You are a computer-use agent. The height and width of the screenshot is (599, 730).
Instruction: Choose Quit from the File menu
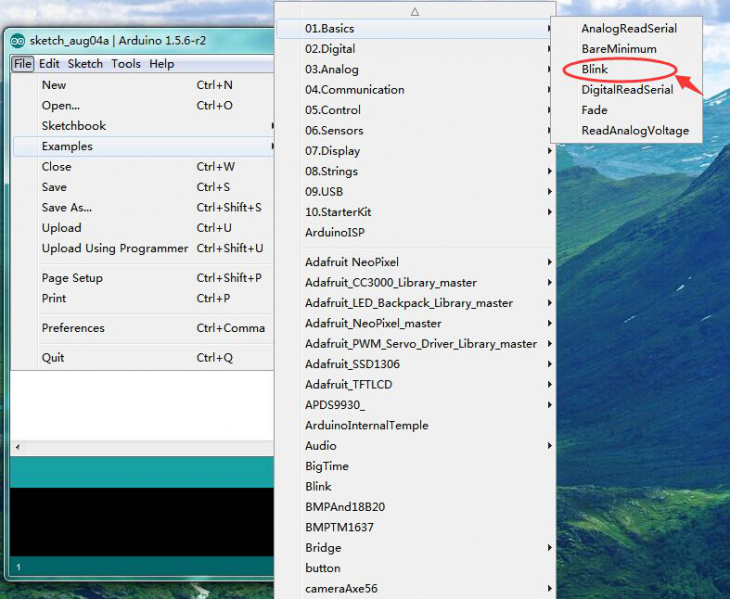(x=53, y=358)
